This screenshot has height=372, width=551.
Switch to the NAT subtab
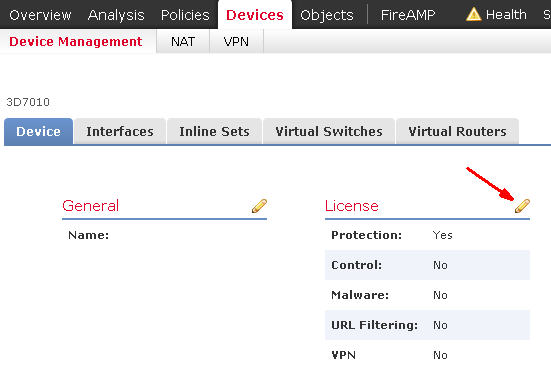coord(183,41)
